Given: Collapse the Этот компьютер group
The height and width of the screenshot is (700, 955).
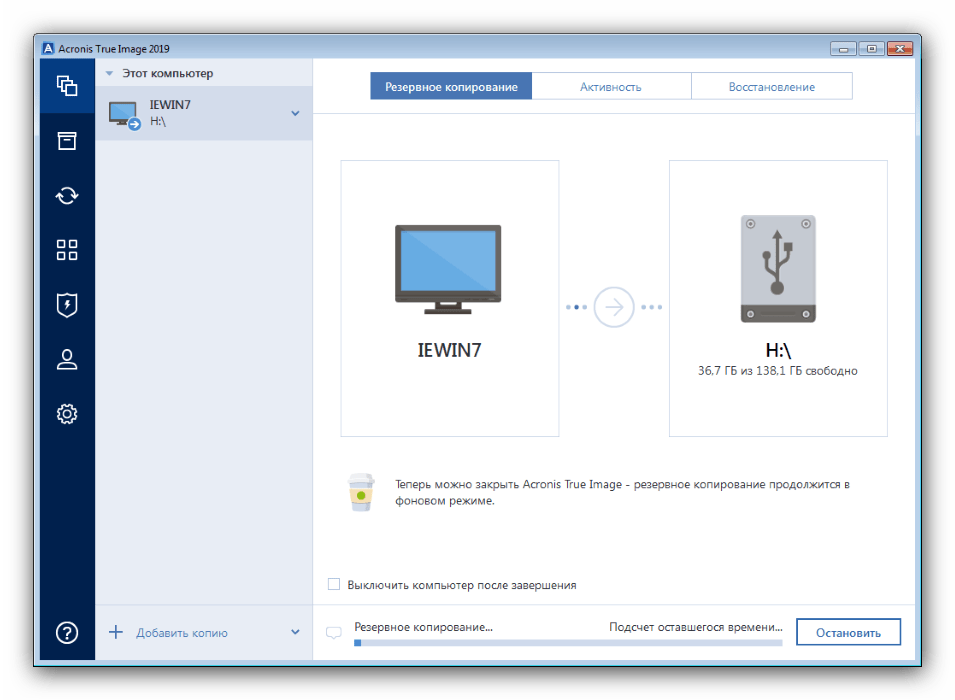Looking at the screenshot, I should pyautogui.click(x=110, y=73).
